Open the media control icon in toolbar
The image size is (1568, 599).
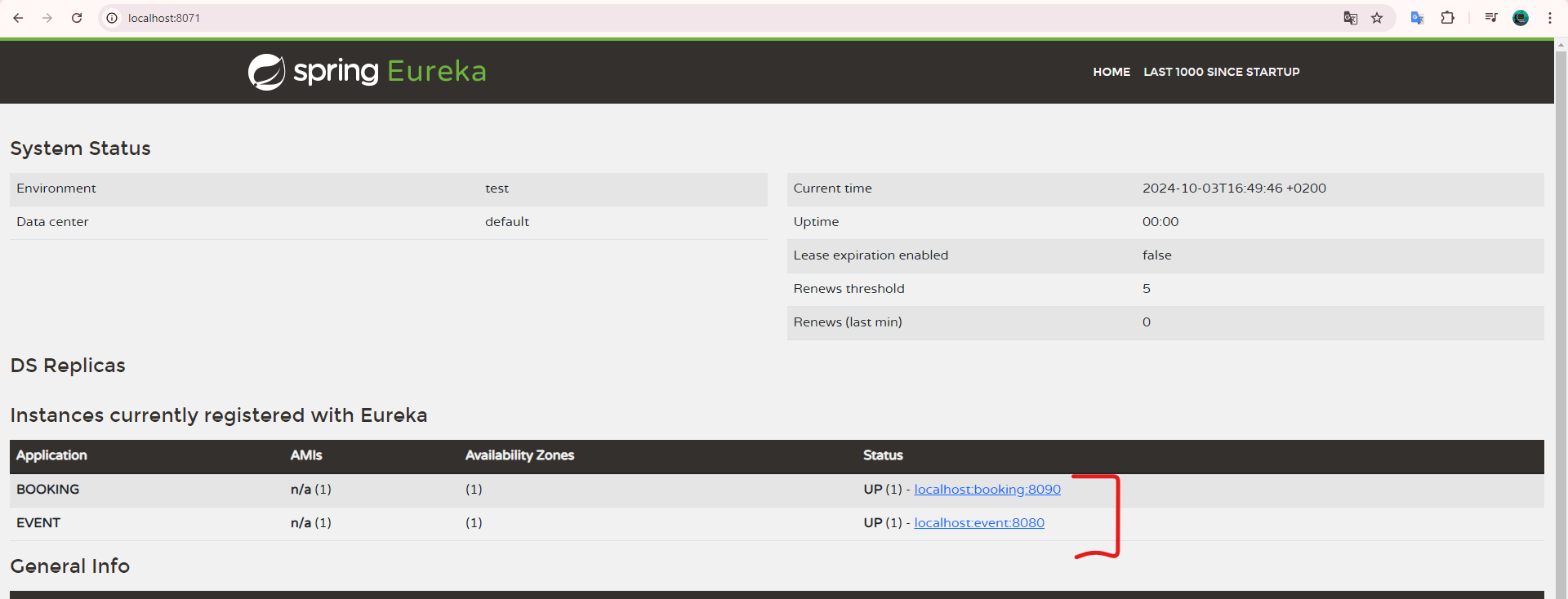[1491, 18]
